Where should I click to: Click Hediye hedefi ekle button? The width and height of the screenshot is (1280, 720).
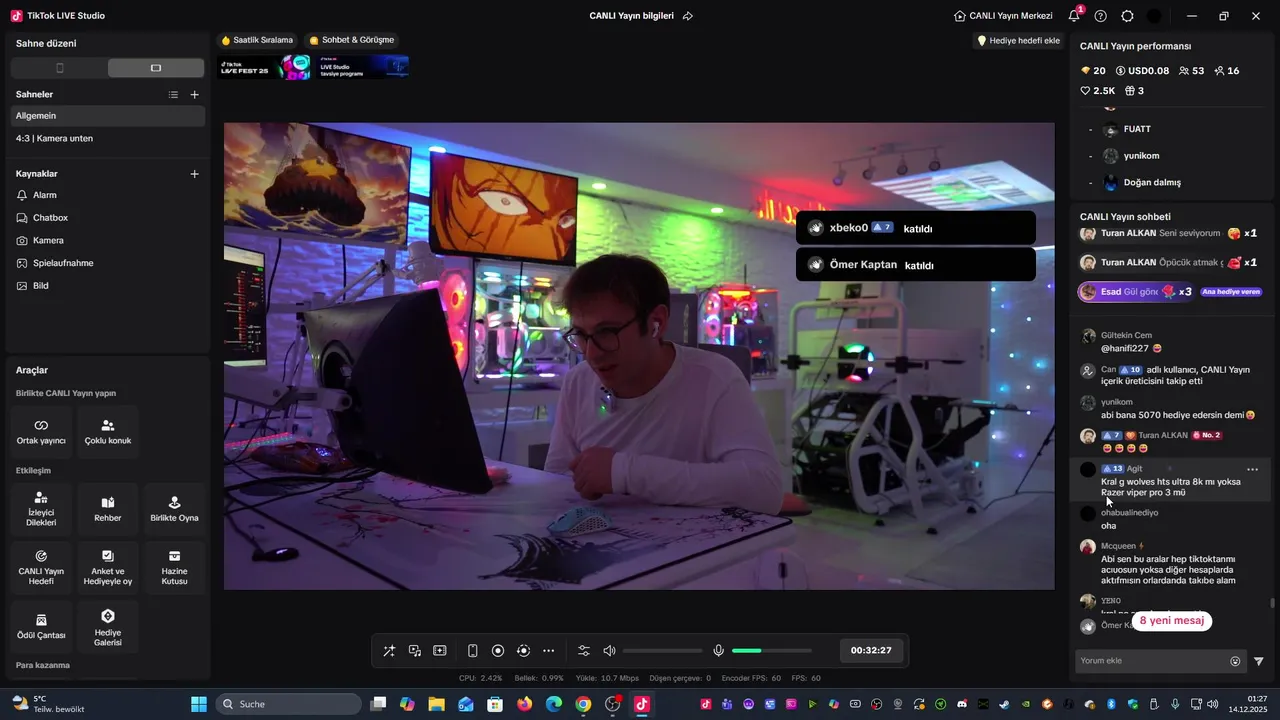(x=1018, y=41)
